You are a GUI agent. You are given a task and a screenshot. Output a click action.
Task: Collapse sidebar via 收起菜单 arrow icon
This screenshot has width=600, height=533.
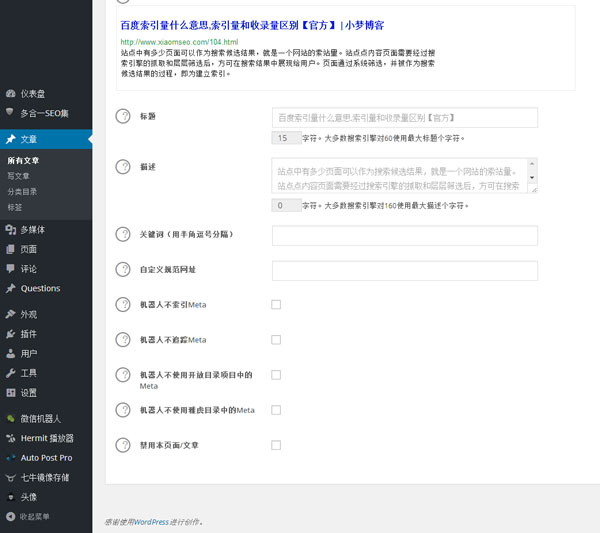pyautogui.click(x=11, y=517)
